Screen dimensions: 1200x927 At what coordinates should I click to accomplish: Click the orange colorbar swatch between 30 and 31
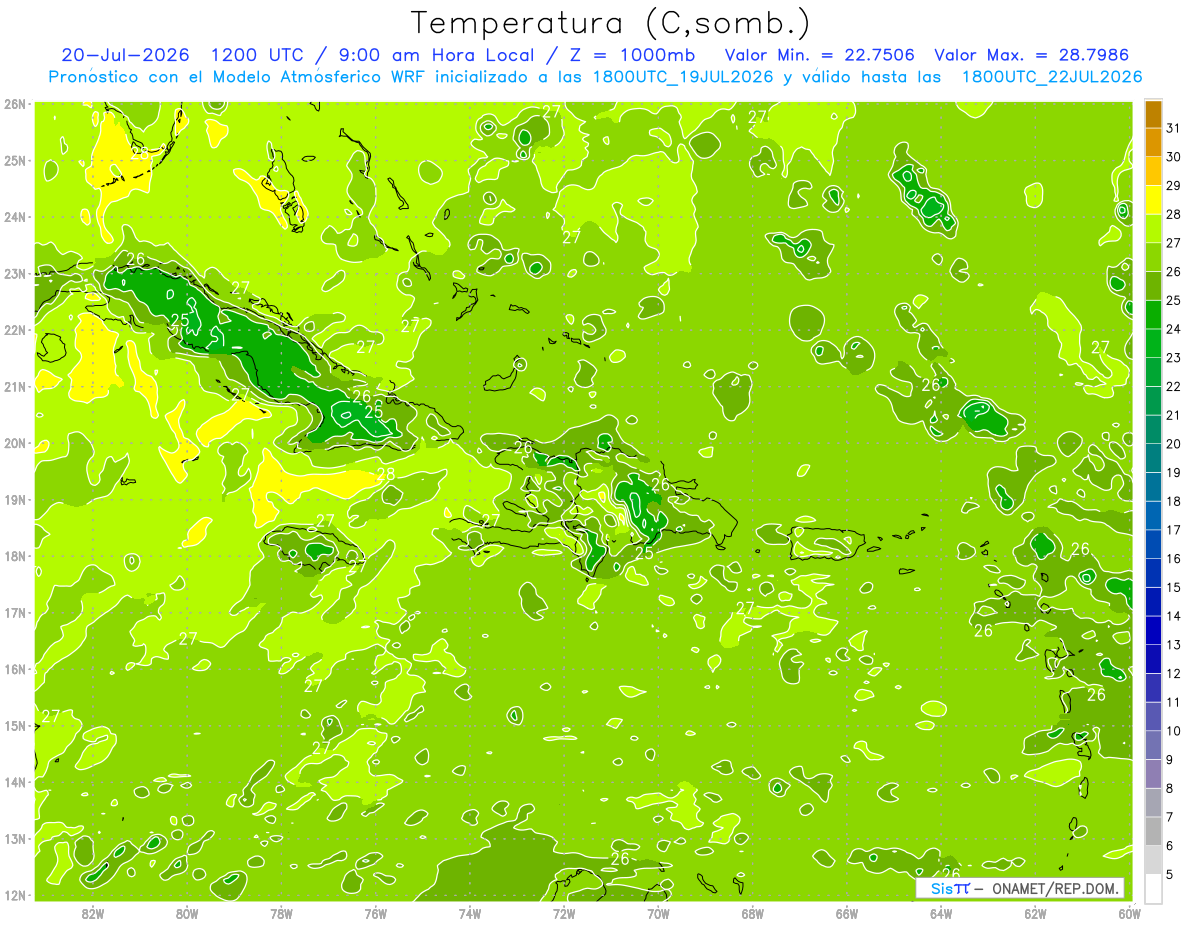click(x=1153, y=143)
